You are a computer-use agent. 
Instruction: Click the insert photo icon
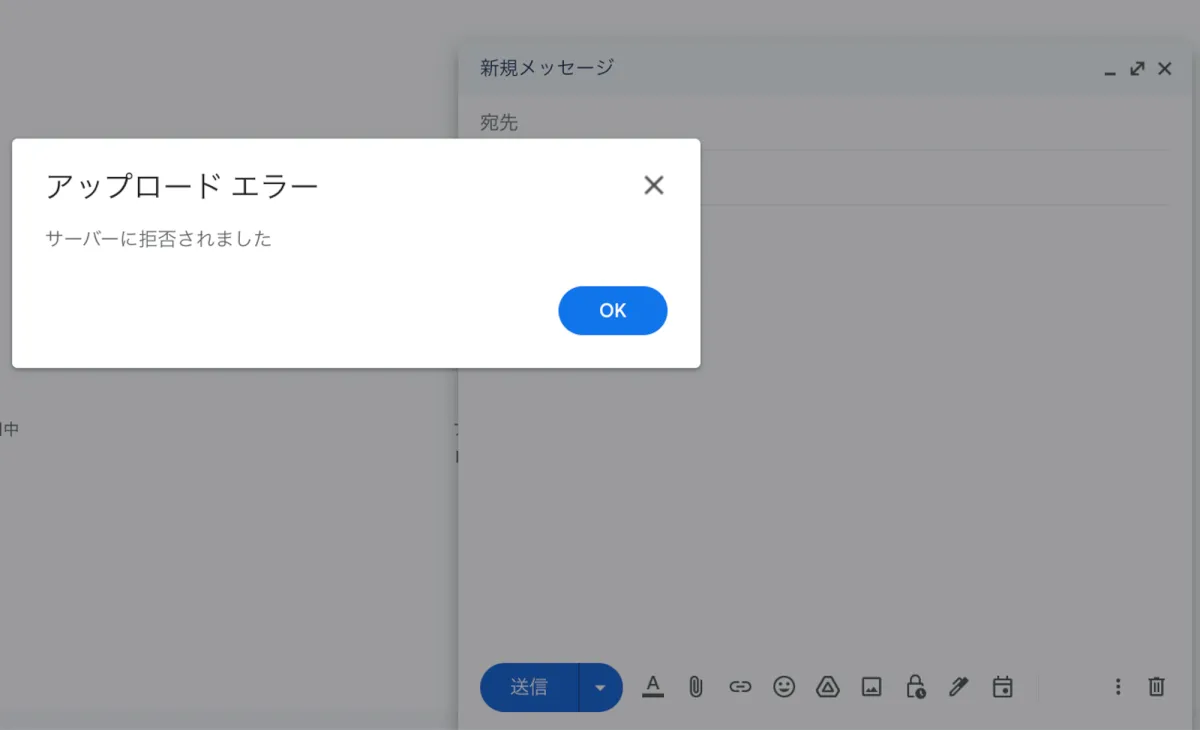click(872, 687)
